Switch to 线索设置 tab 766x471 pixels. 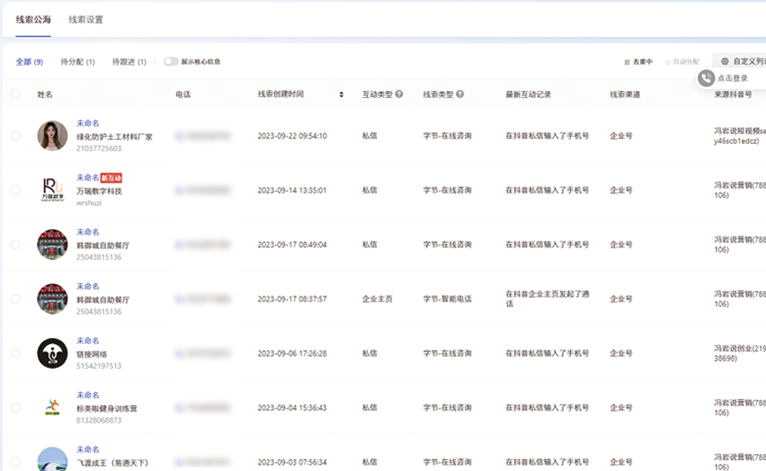[x=86, y=19]
